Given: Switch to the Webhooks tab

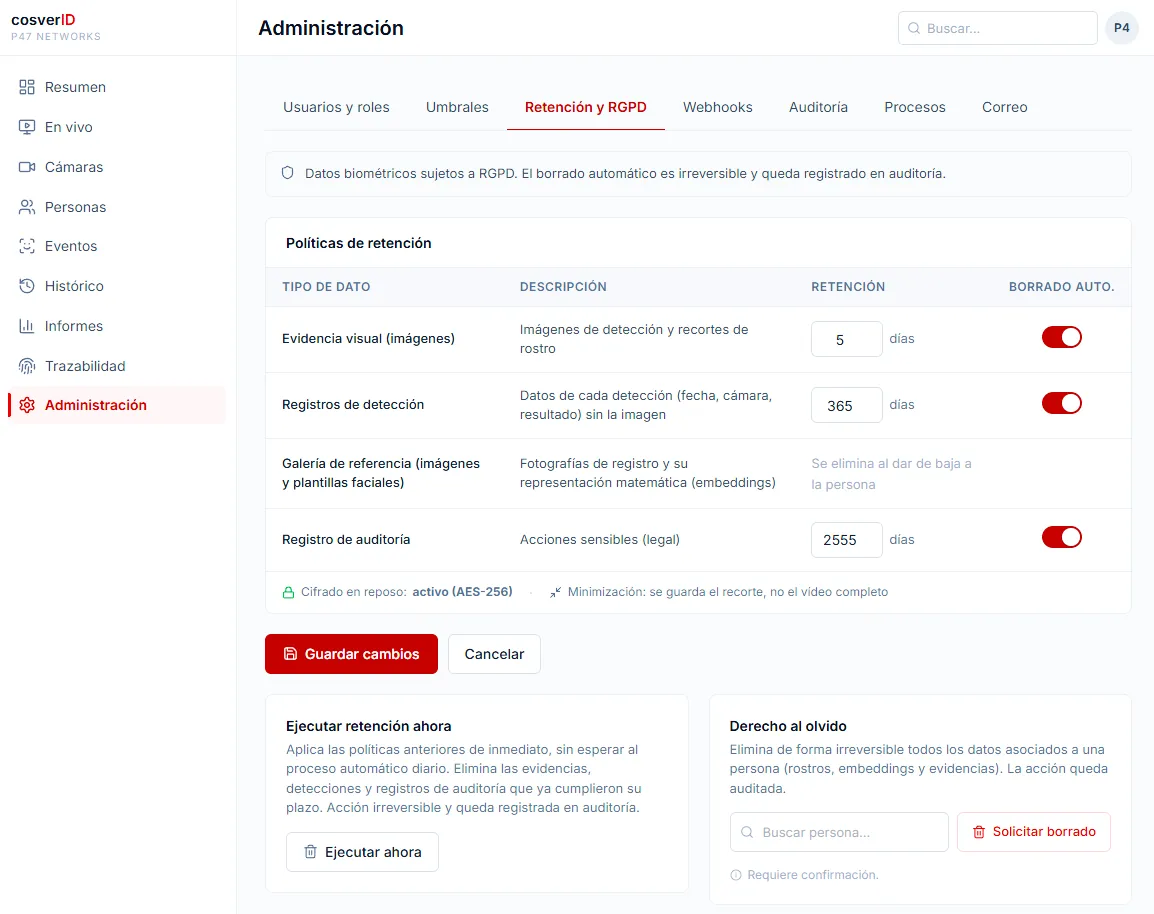Looking at the screenshot, I should 718,107.
